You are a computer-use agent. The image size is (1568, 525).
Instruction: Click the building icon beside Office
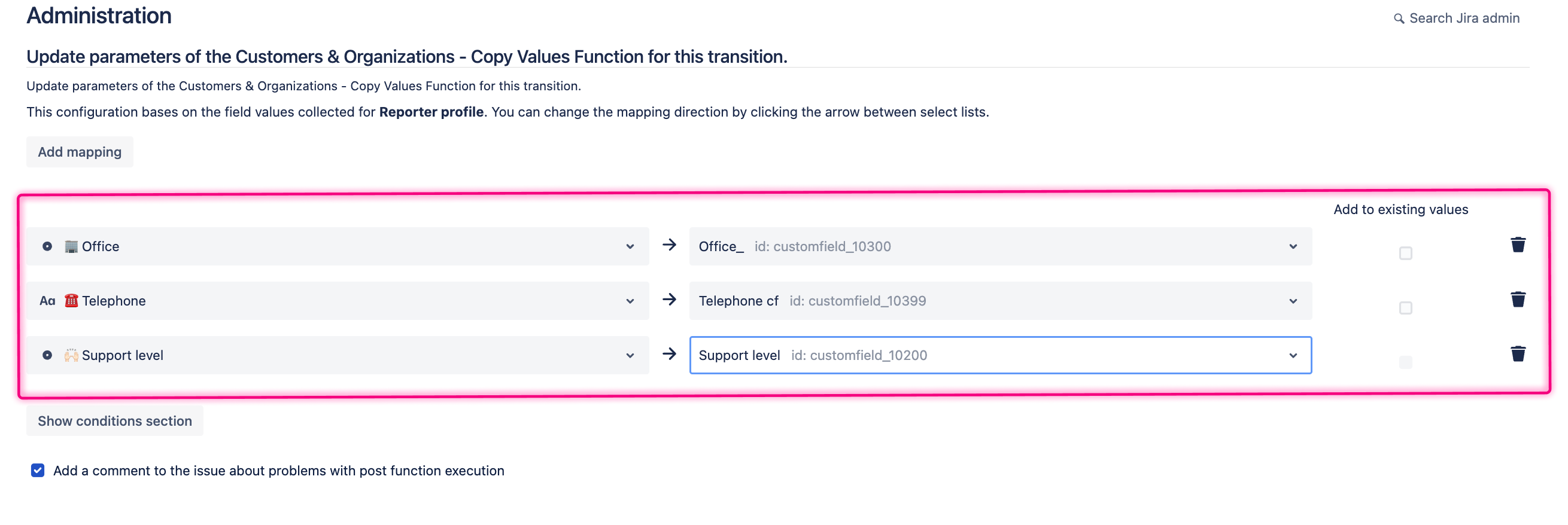[x=71, y=246]
